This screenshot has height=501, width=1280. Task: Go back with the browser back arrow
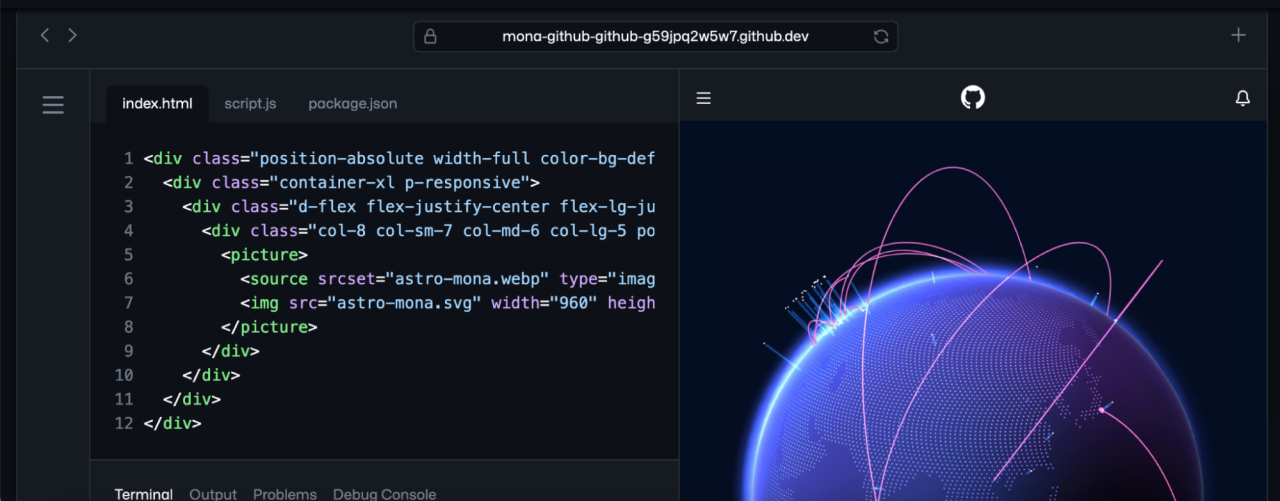click(45, 35)
